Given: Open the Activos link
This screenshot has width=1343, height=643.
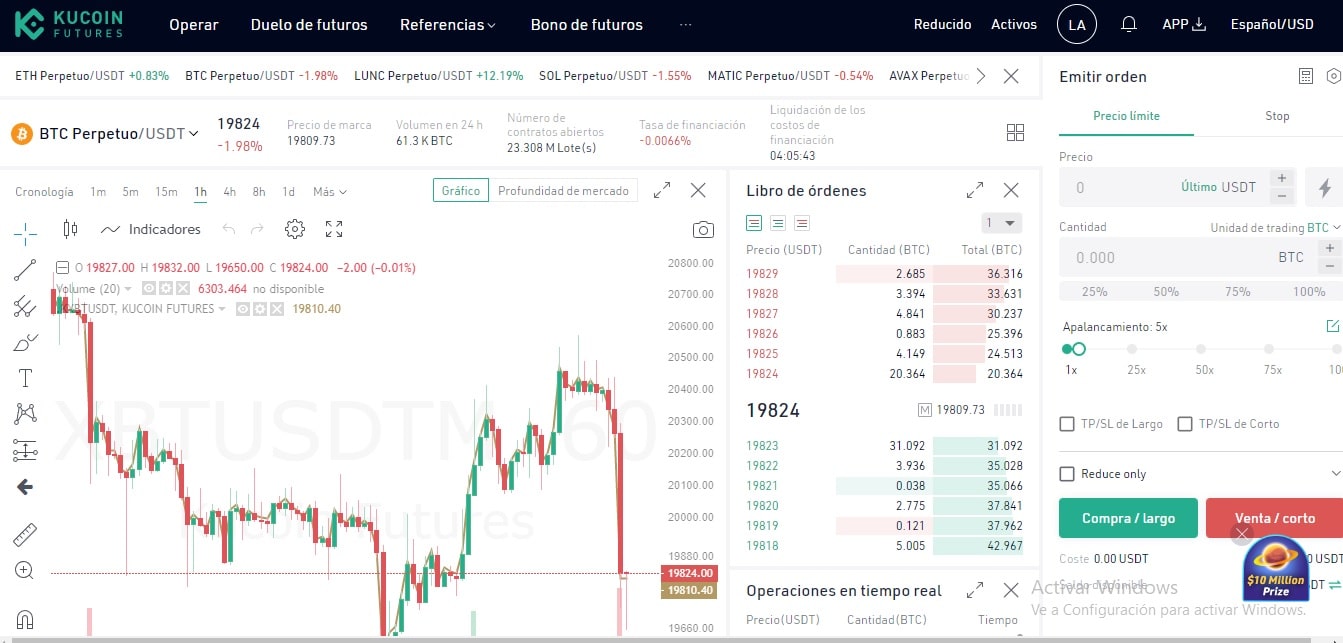Looking at the screenshot, I should point(1014,24).
